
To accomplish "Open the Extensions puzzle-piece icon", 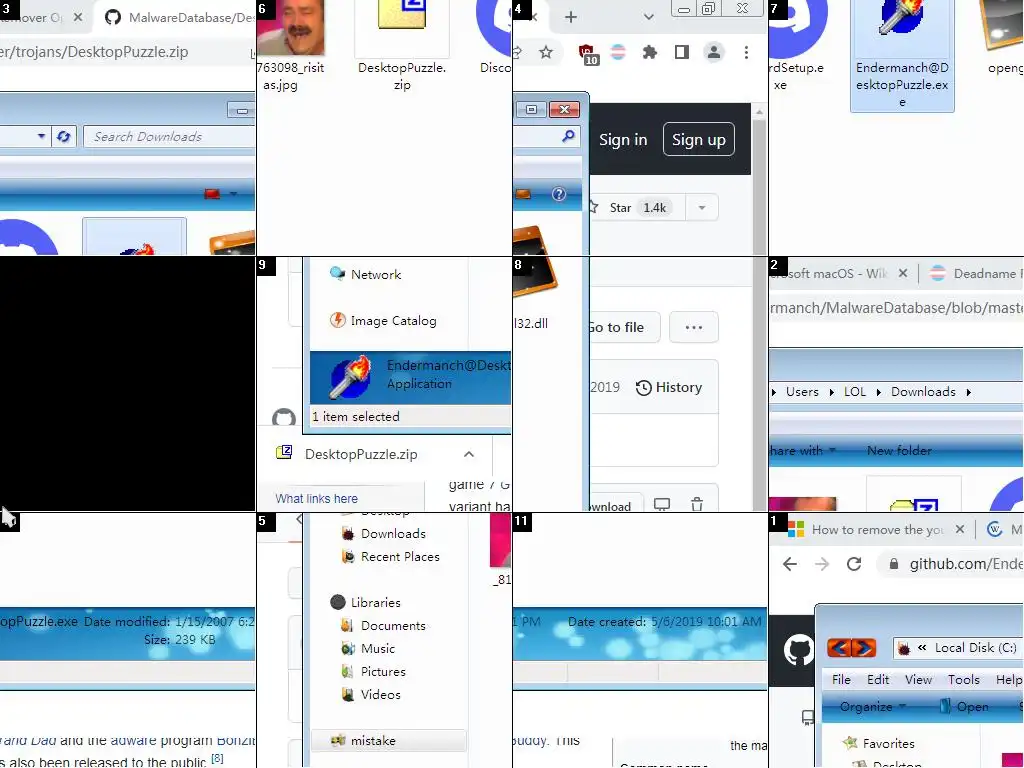I will pos(649,52).
